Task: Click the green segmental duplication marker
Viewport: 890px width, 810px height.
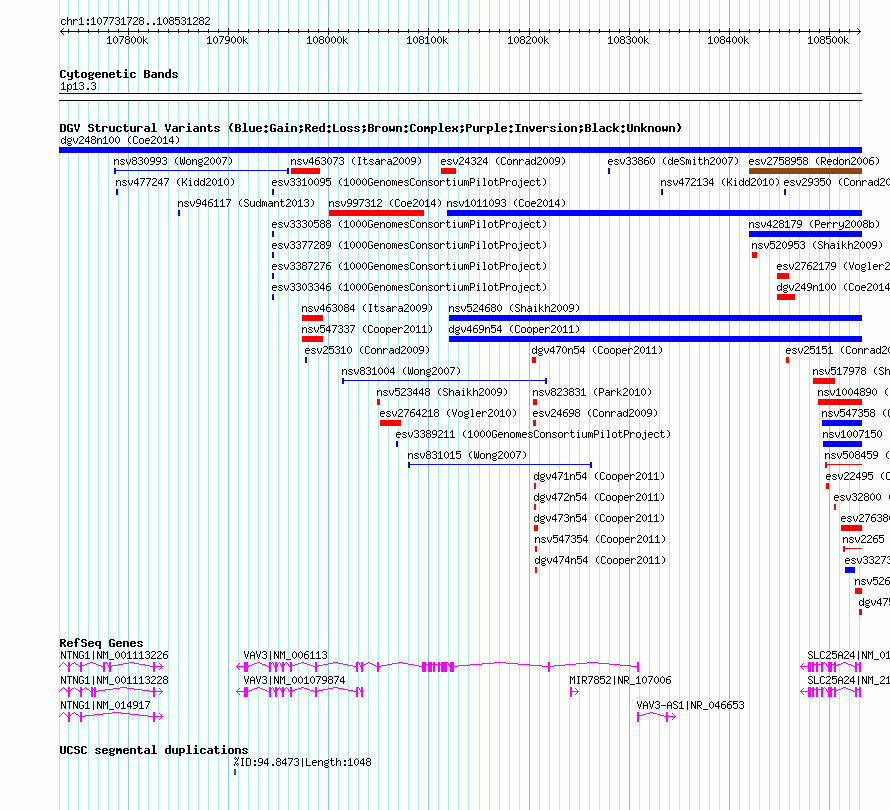Action: pyautogui.click(x=235, y=772)
